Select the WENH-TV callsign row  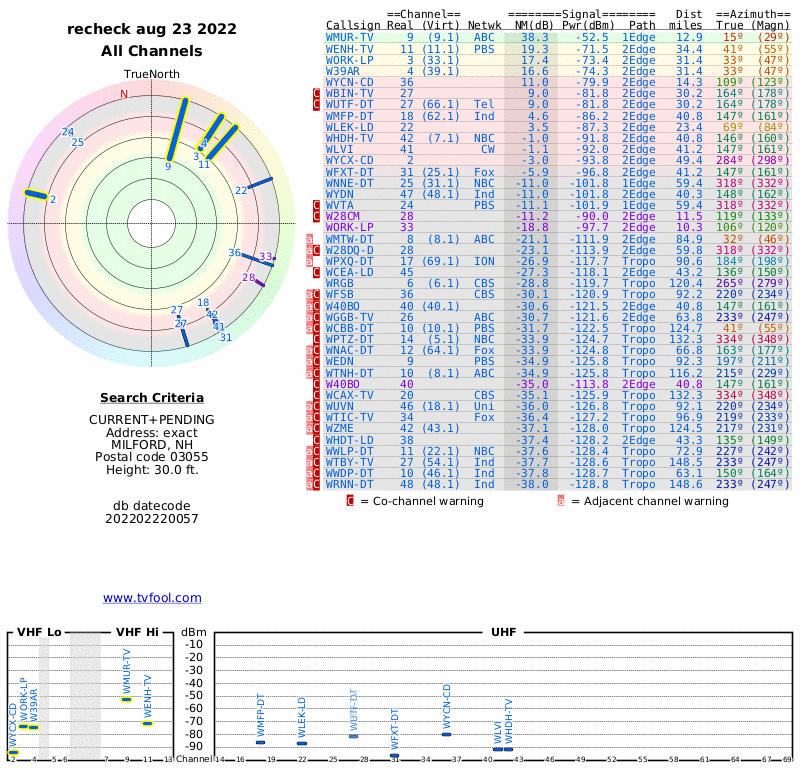point(350,49)
